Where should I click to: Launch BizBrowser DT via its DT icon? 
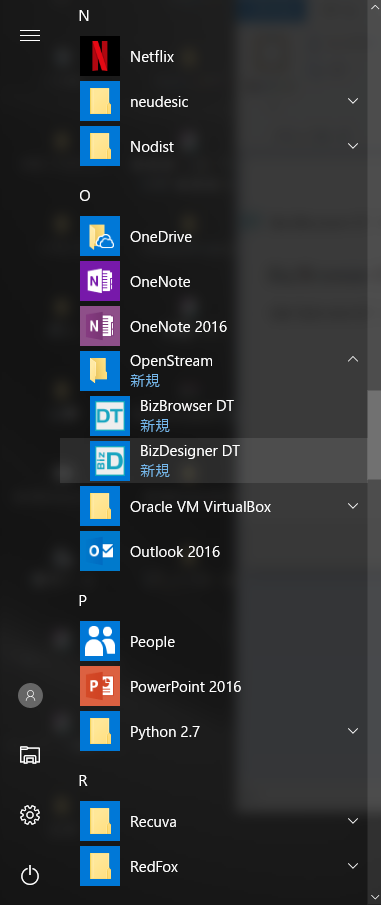click(x=110, y=416)
